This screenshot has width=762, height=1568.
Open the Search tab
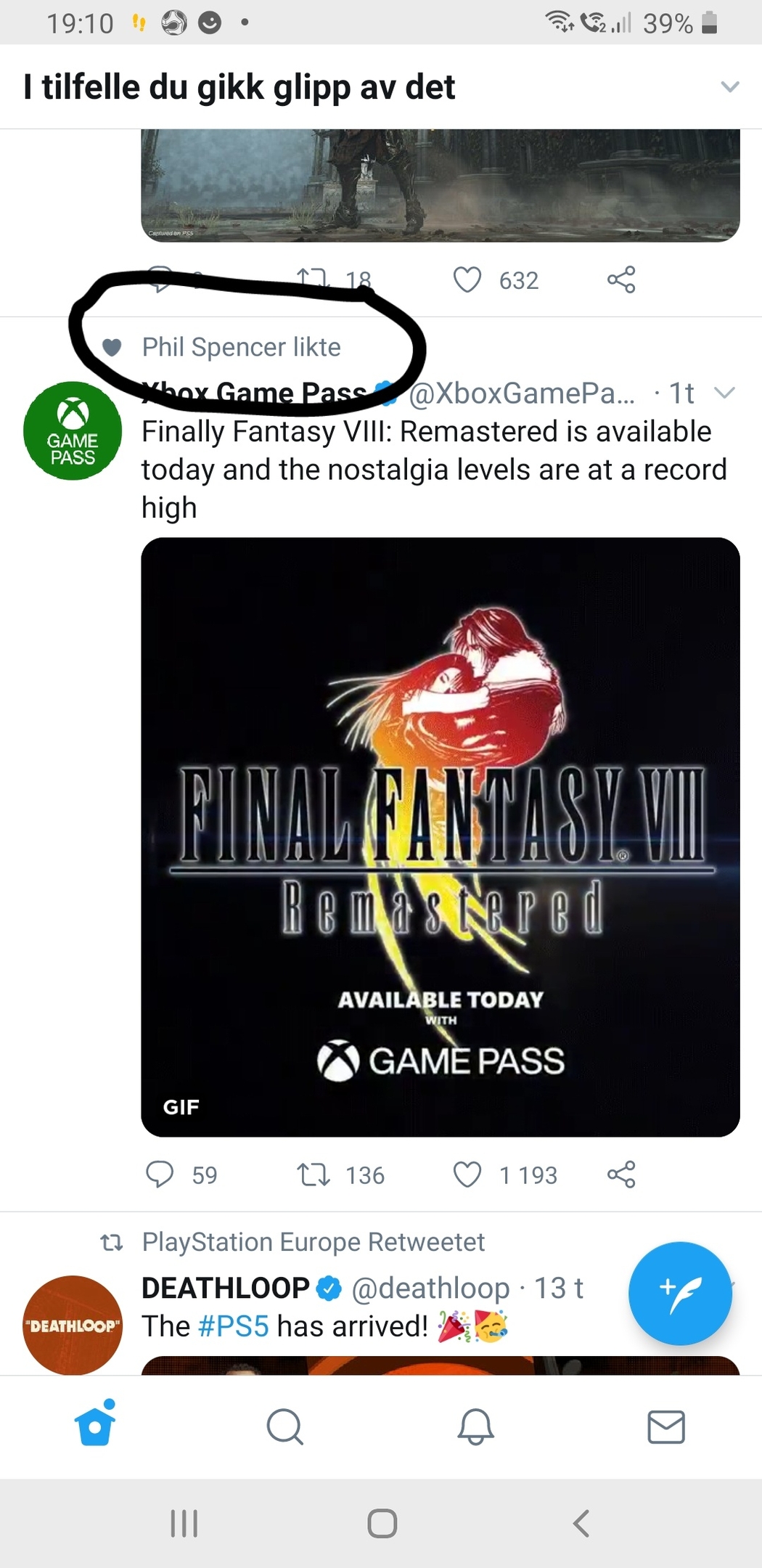(285, 1427)
